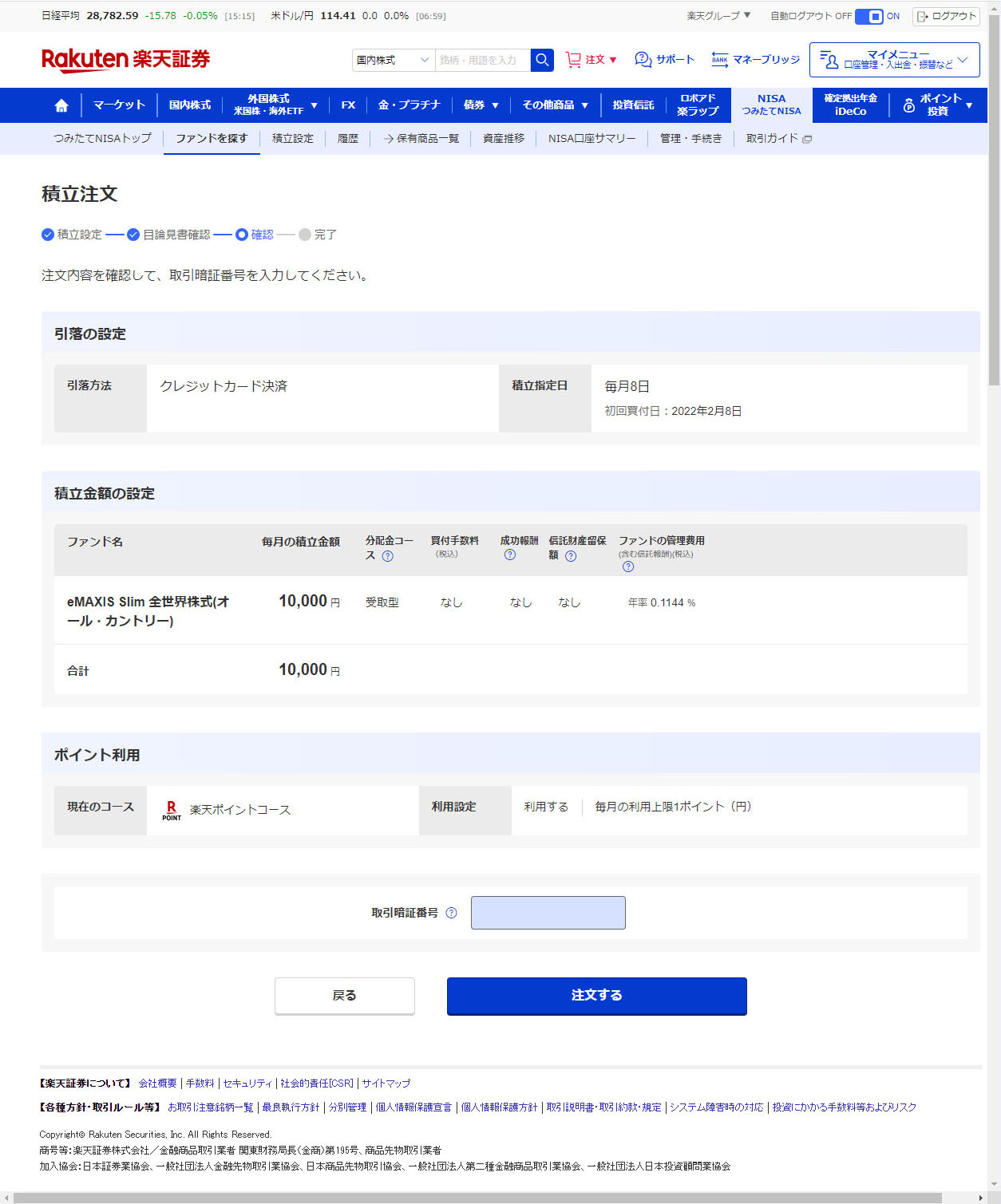Click help icon next to 取引暗証番号
Viewport: 1001px width, 1204px height.
point(451,913)
